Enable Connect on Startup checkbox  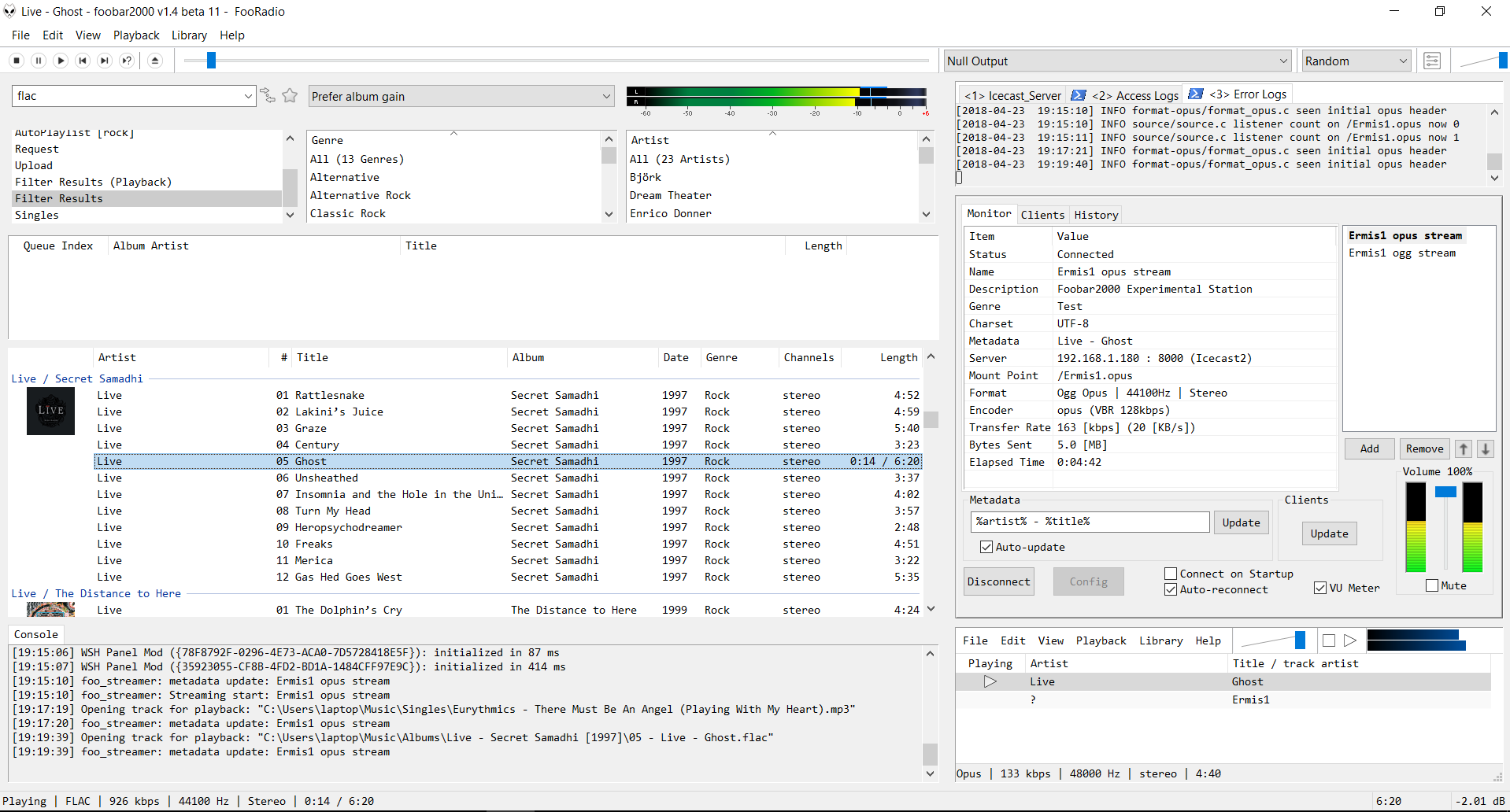pyautogui.click(x=1171, y=574)
